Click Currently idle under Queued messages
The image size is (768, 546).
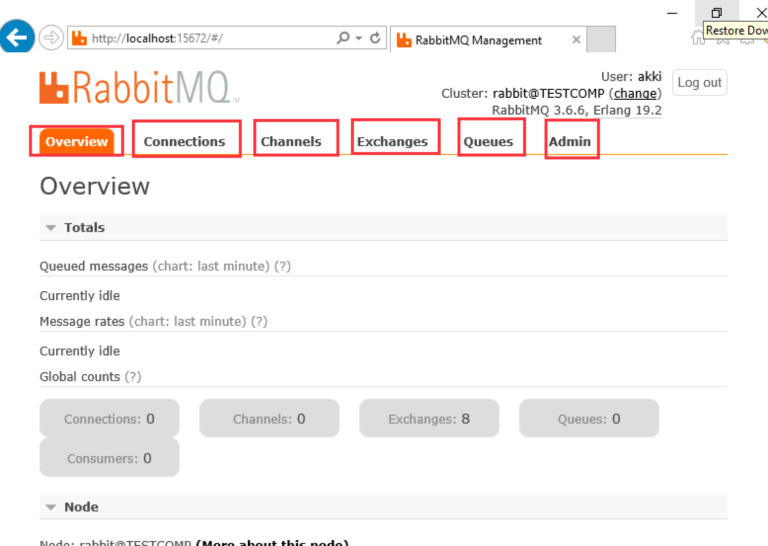click(x=80, y=296)
